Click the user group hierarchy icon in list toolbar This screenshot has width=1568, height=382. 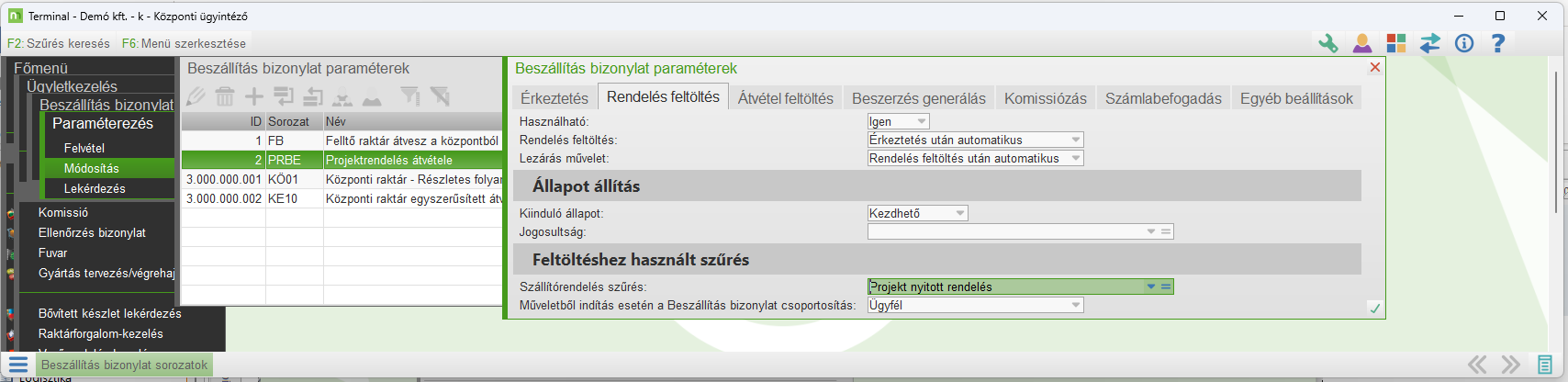coord(342,96)
